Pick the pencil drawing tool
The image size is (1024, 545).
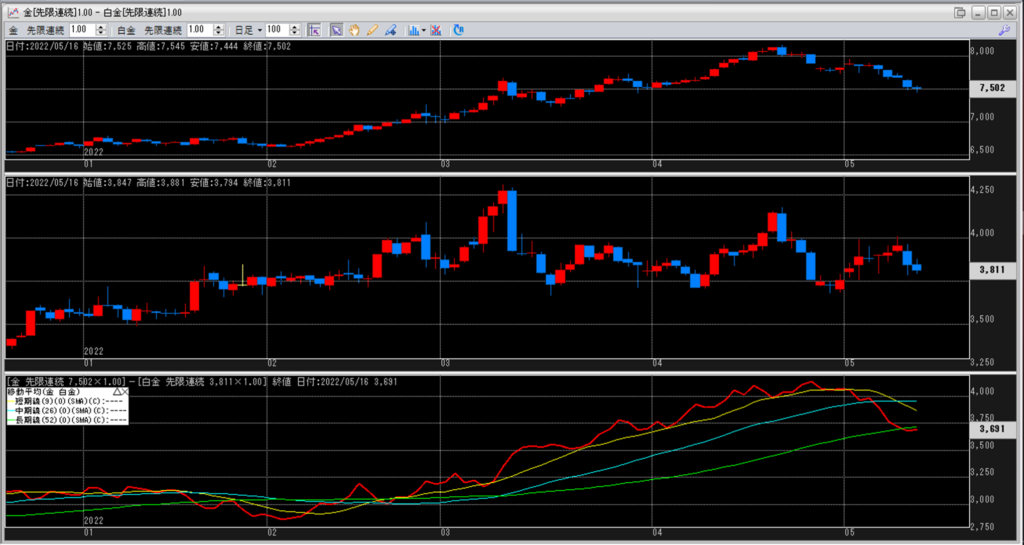[x=372, y=30]
